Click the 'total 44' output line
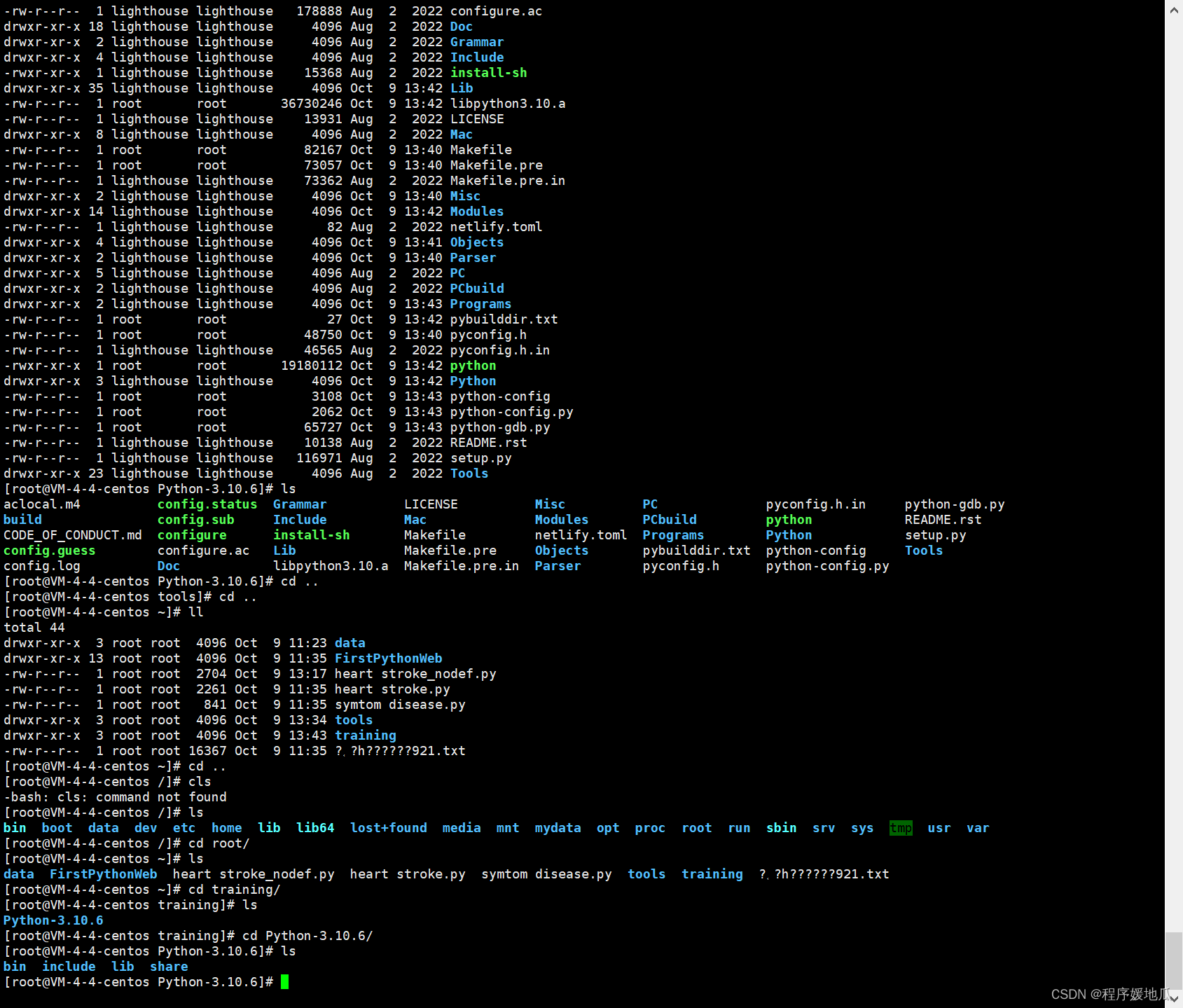Screen dimensions: 1183x1008 34,628
